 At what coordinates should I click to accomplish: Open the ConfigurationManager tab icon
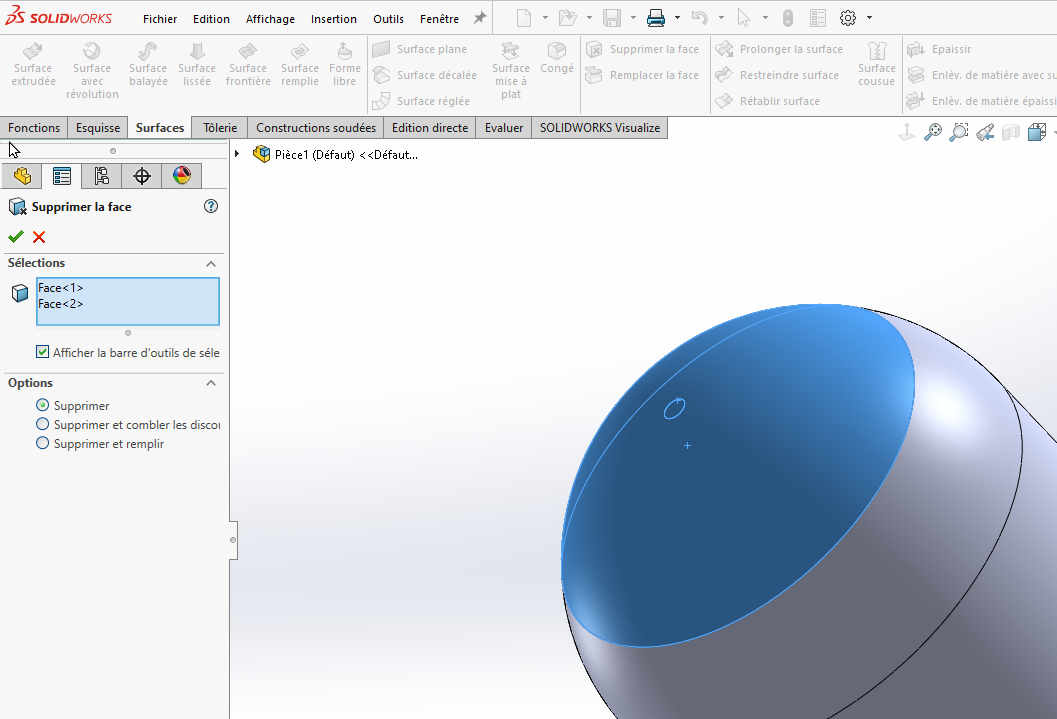101,176
